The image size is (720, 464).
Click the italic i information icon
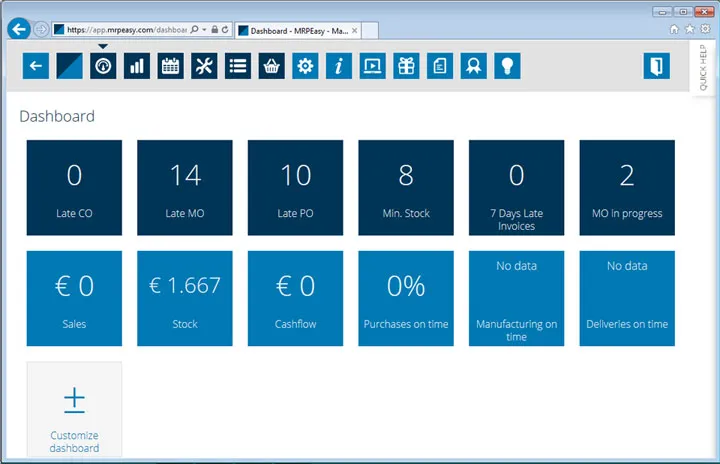click(339, 66)
